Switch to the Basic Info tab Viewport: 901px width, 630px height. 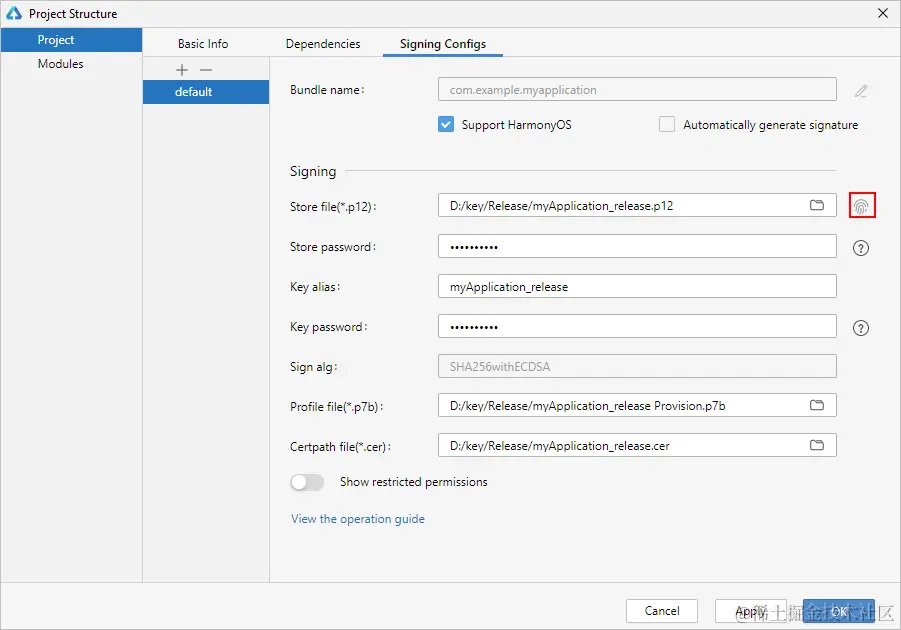tap(203, 44)
